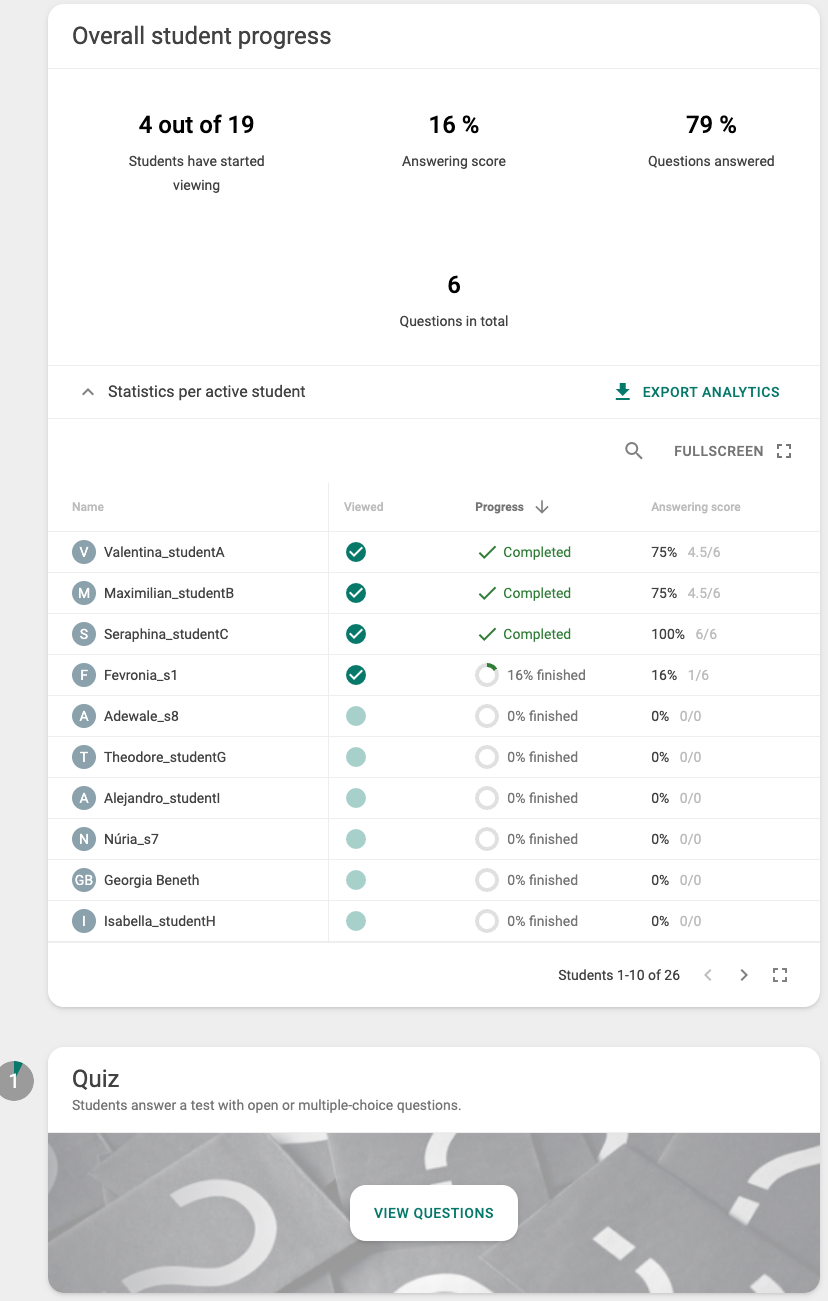Click Seraphina_studentC's viewed checkmark
This screenshot has width=828, height=1301.
click(355, 634)
